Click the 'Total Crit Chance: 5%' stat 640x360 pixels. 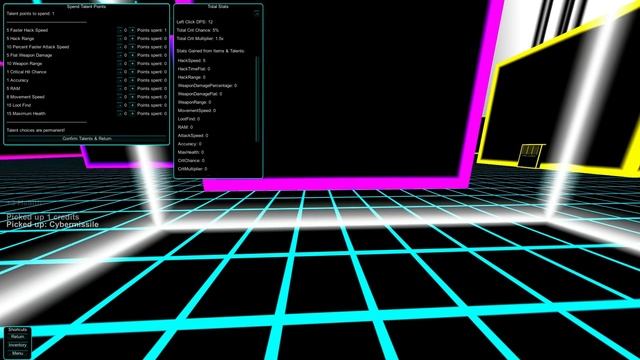[x=198, y=30]
